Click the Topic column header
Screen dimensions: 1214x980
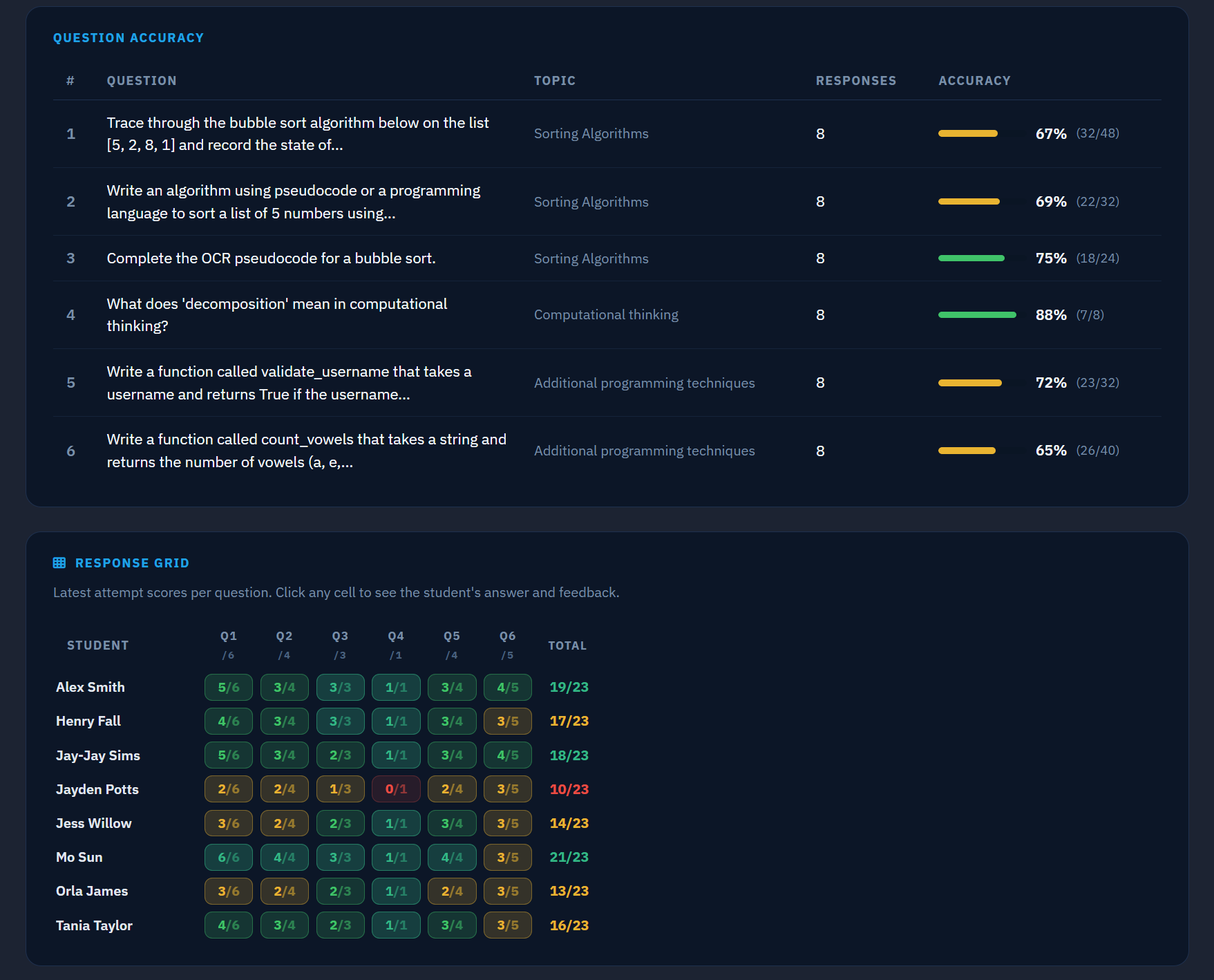[554, 81]
